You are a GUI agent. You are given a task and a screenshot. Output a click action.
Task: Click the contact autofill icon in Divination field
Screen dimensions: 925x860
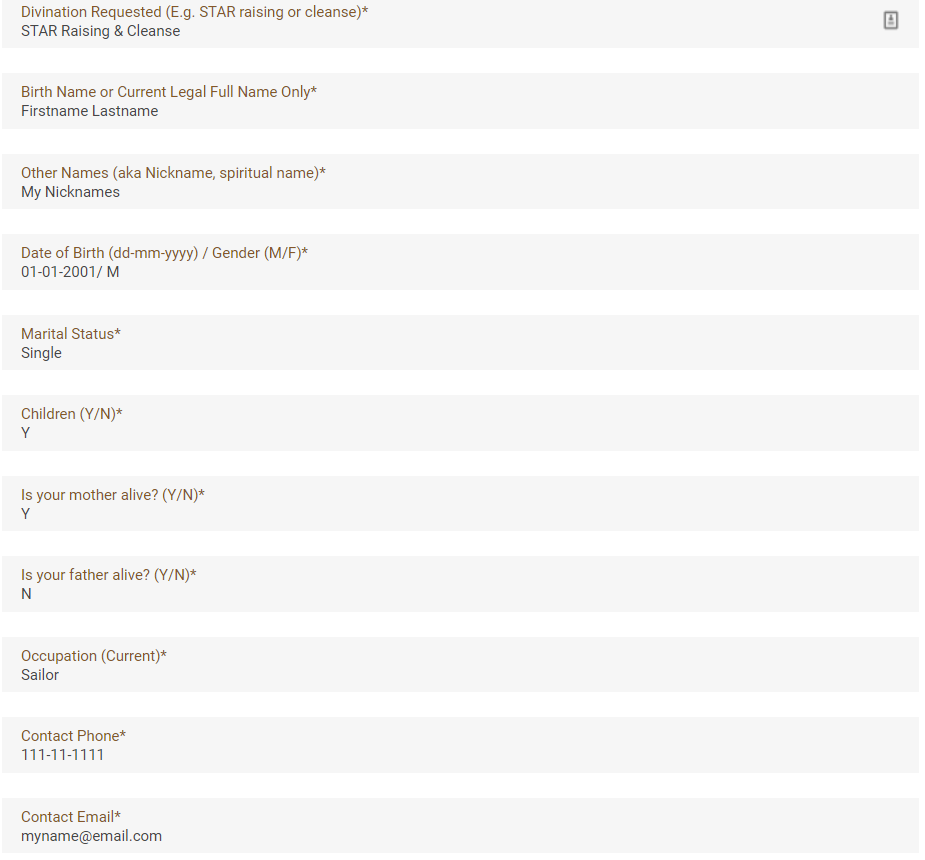891,21
